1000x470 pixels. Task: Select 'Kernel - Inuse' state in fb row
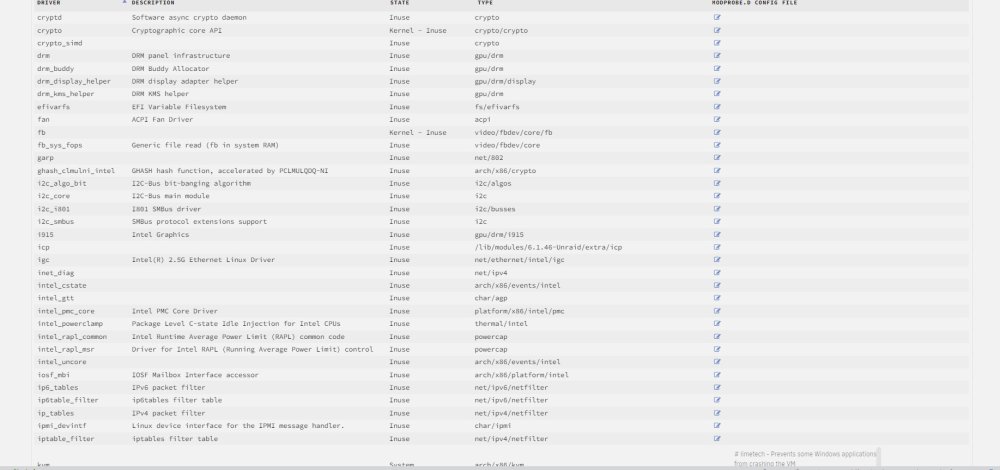pos(418,132)
